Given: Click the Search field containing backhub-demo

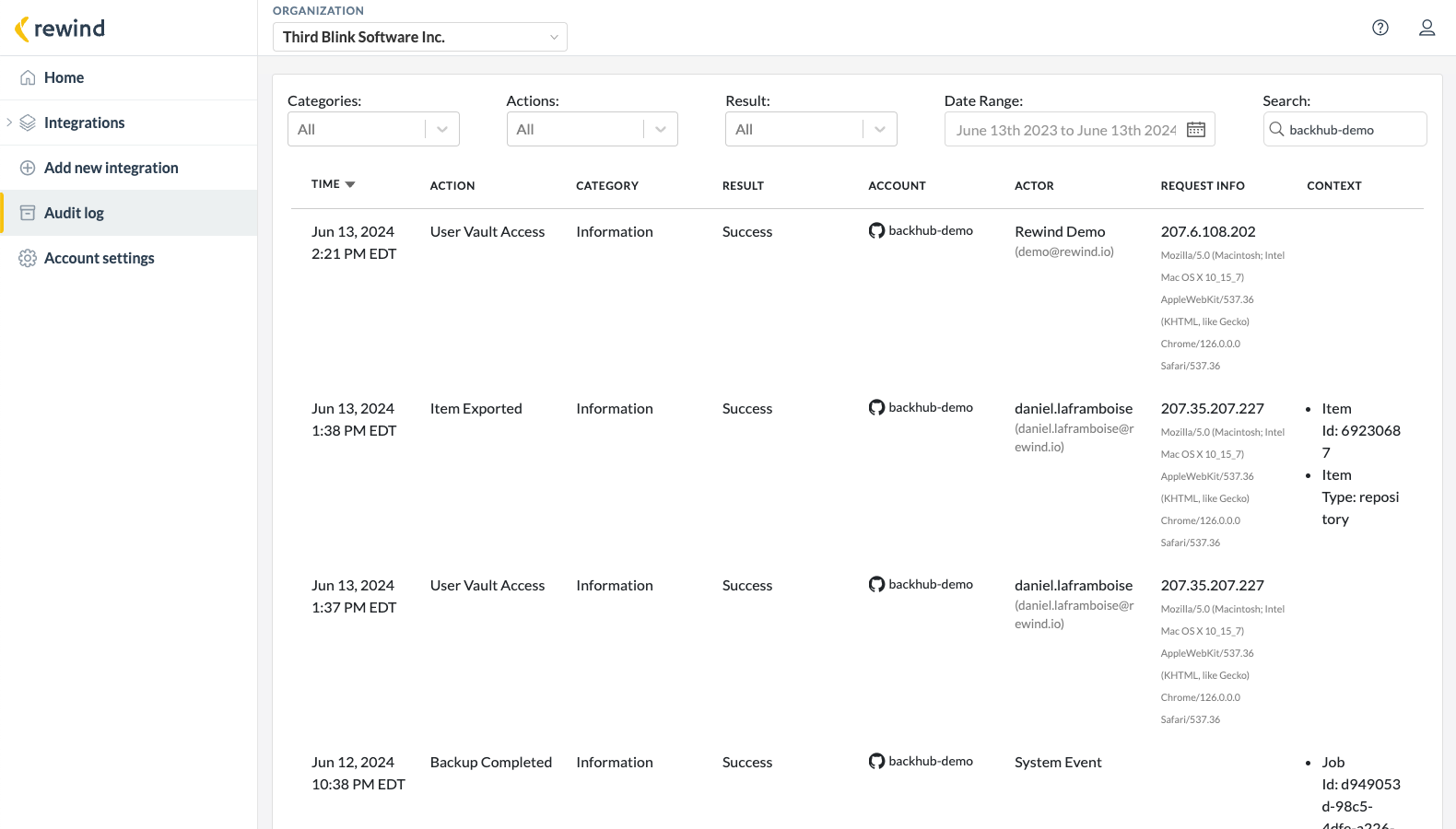Looking at the screenshot, I should click(x=1345, y=129).
